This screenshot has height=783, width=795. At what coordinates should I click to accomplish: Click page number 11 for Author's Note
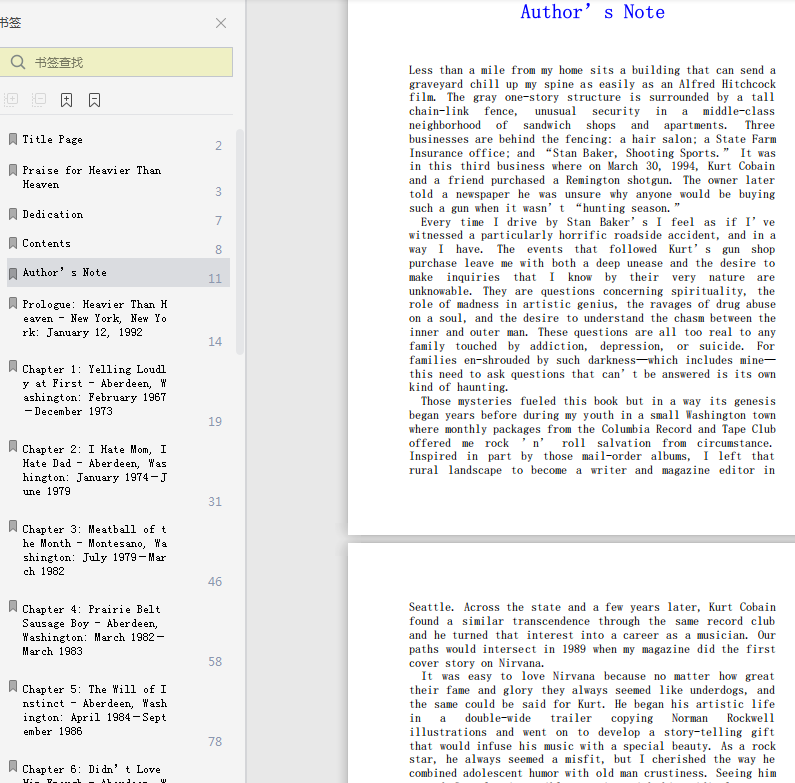(215, 278)
